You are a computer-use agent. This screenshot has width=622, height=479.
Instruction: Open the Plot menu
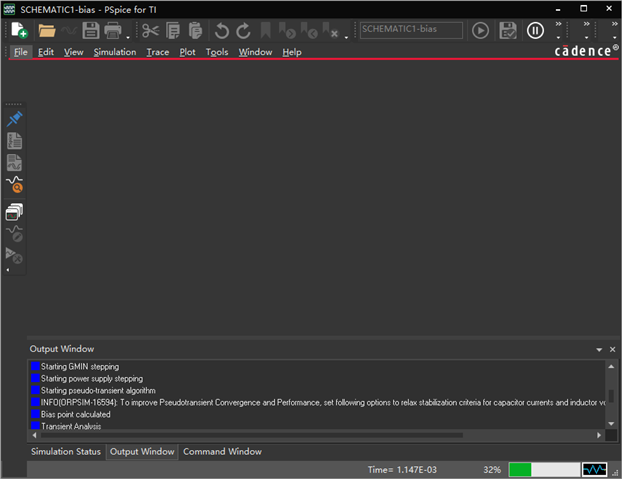pyautogui.click(x=187, y=52)
